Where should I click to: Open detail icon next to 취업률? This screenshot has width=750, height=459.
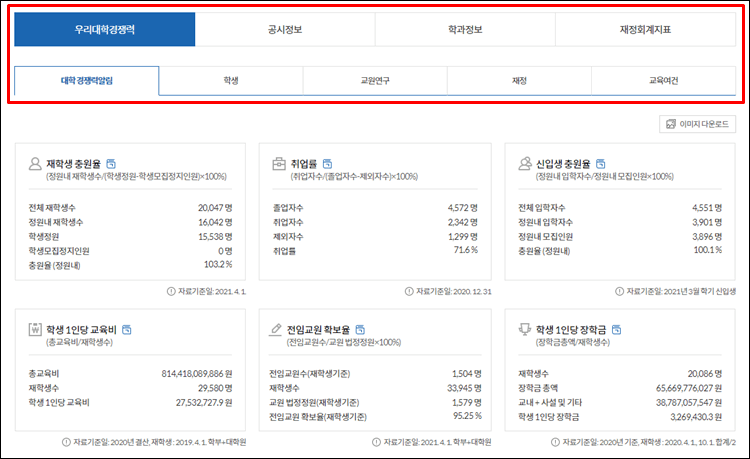click(327, 164)
